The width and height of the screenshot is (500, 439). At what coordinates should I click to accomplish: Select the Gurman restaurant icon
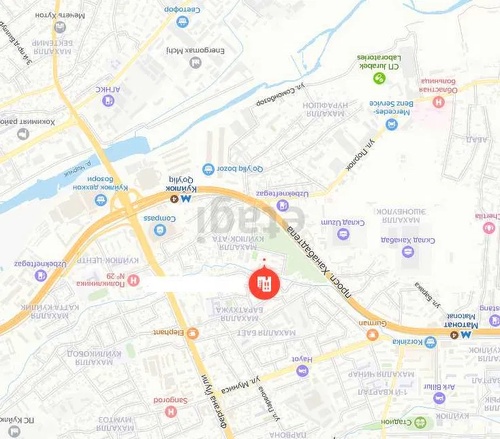[373, 335]
